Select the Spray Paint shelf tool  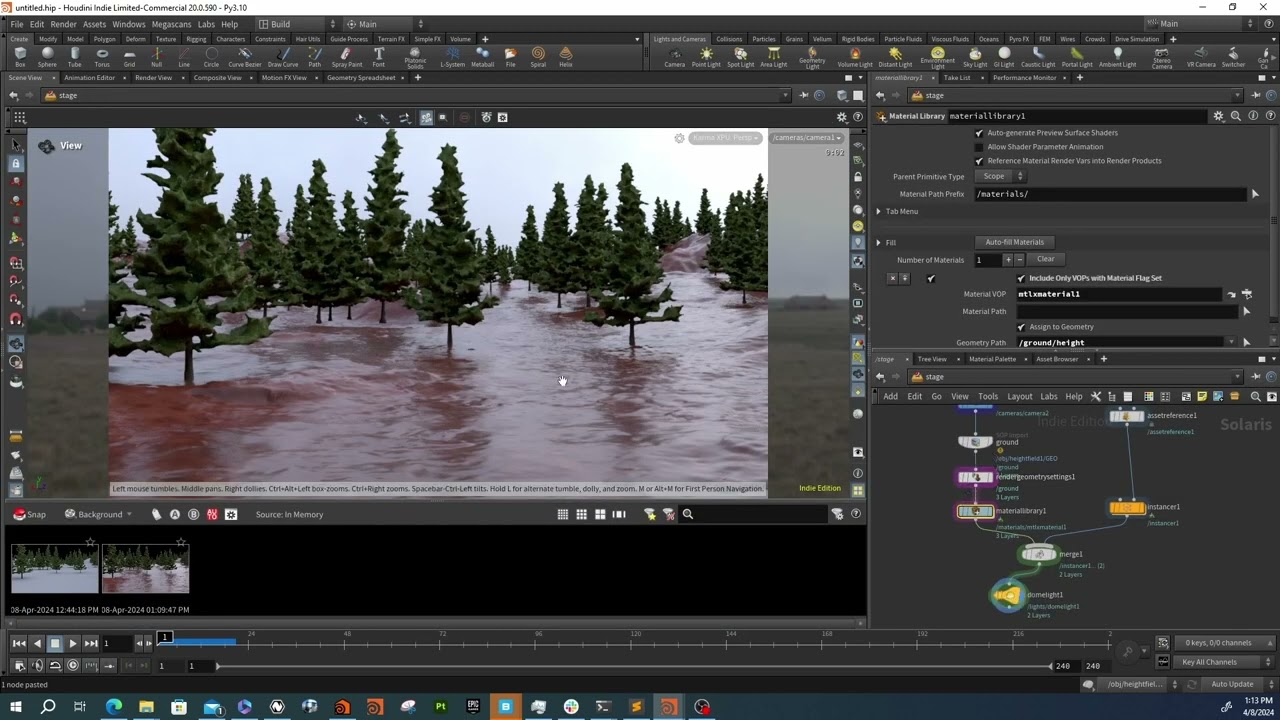(x=347, y=58)
